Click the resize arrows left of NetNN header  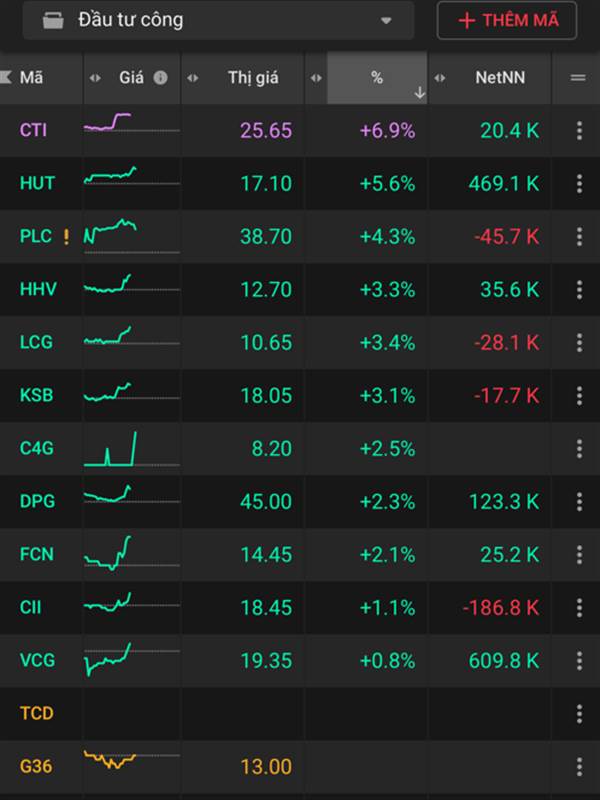[441, 78]
